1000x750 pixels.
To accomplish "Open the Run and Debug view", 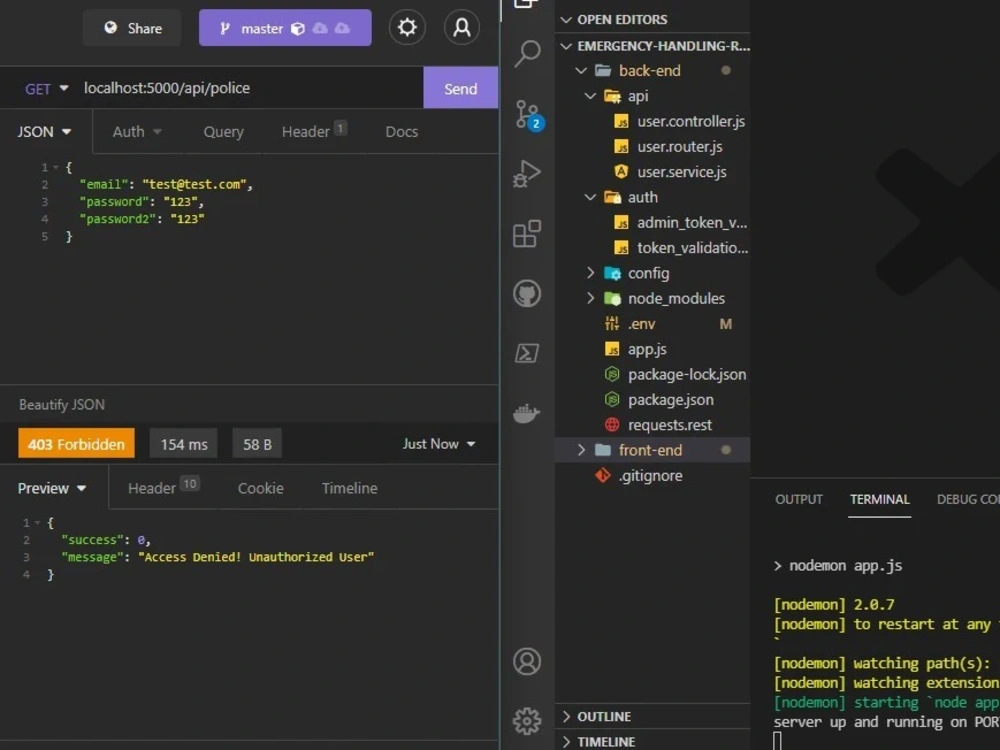I will click(527, 173).
